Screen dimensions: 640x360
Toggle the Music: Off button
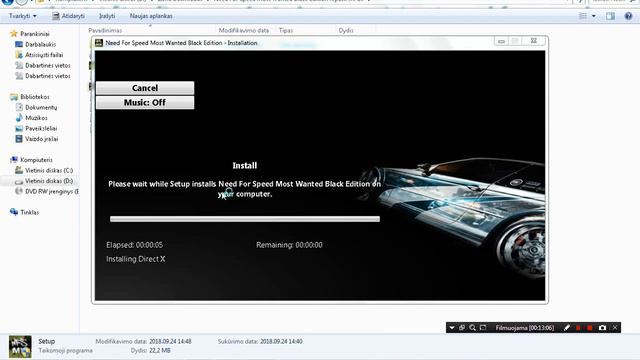tap(145, 102)
